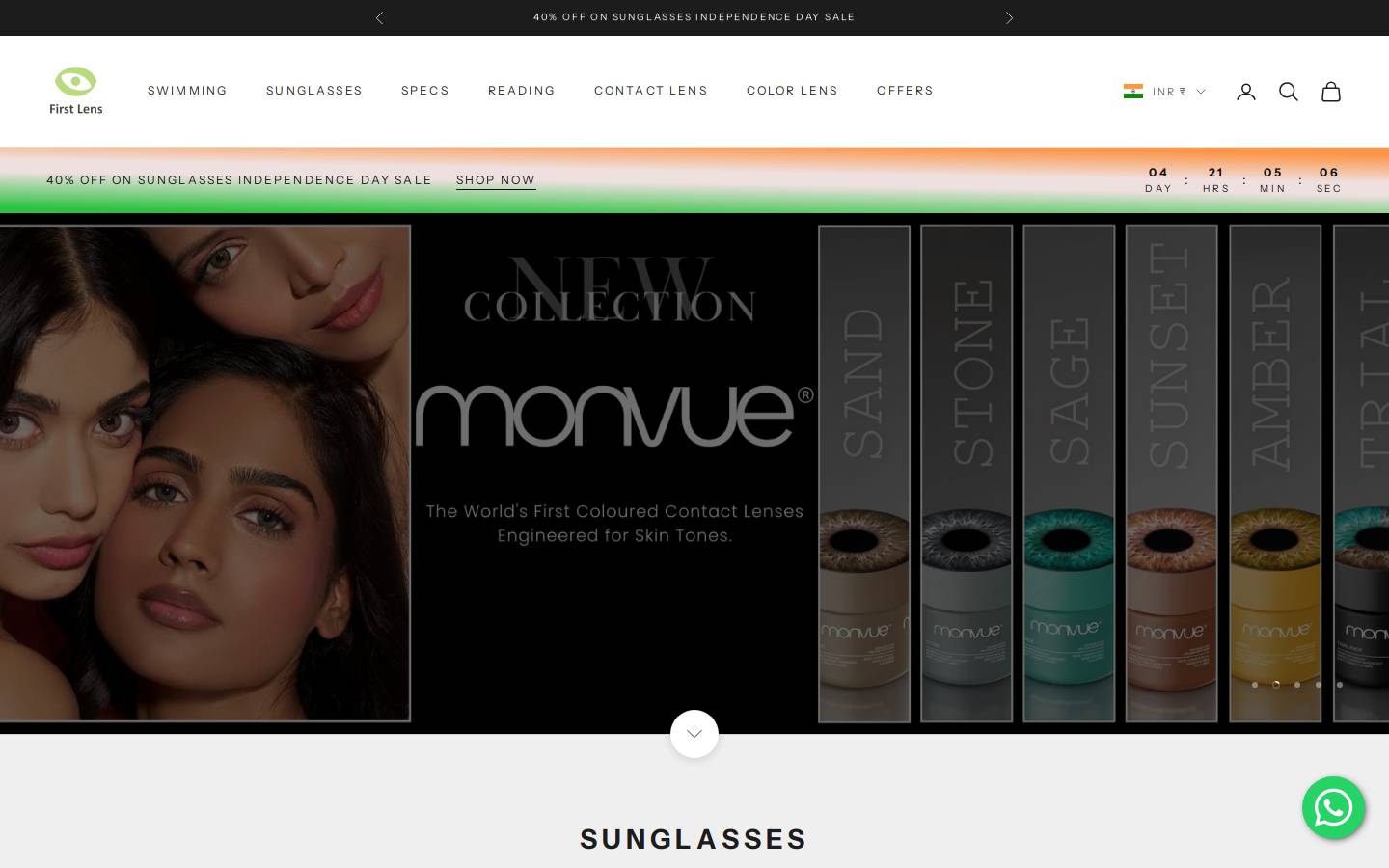Click the circular scroll-down chevron button

click(x=694, y=734)
